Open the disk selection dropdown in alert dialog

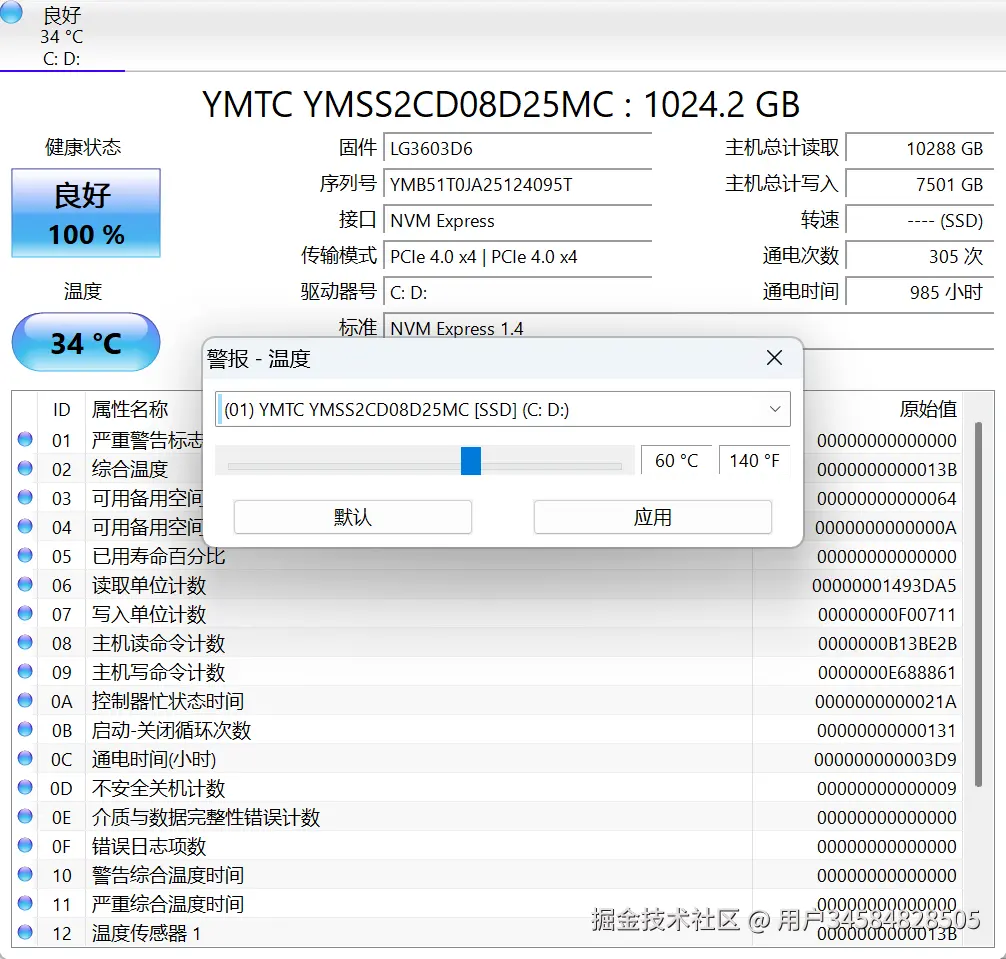502,409
